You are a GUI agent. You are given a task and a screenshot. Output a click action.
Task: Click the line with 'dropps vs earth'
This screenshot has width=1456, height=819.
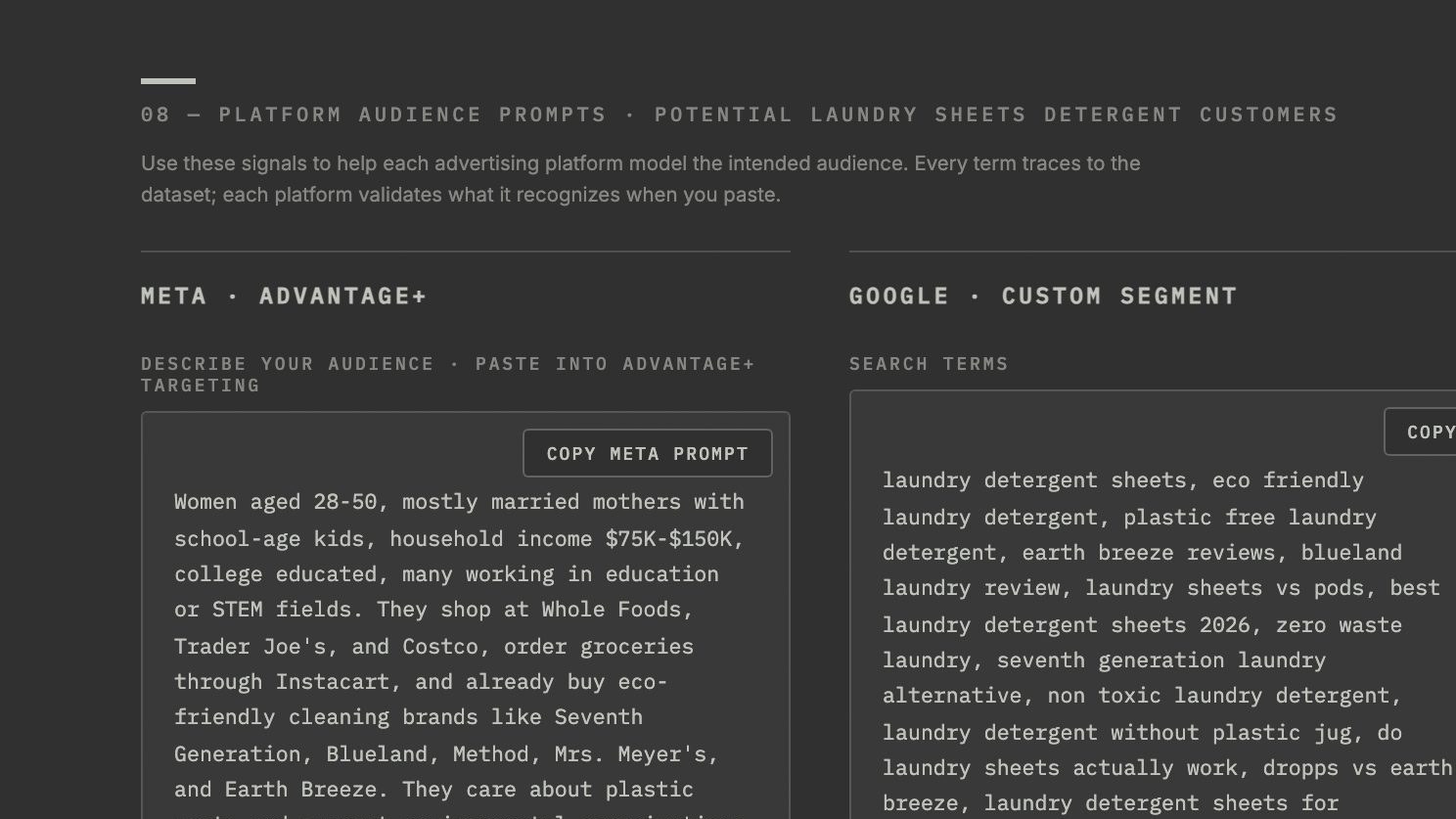click(1167, 768)
